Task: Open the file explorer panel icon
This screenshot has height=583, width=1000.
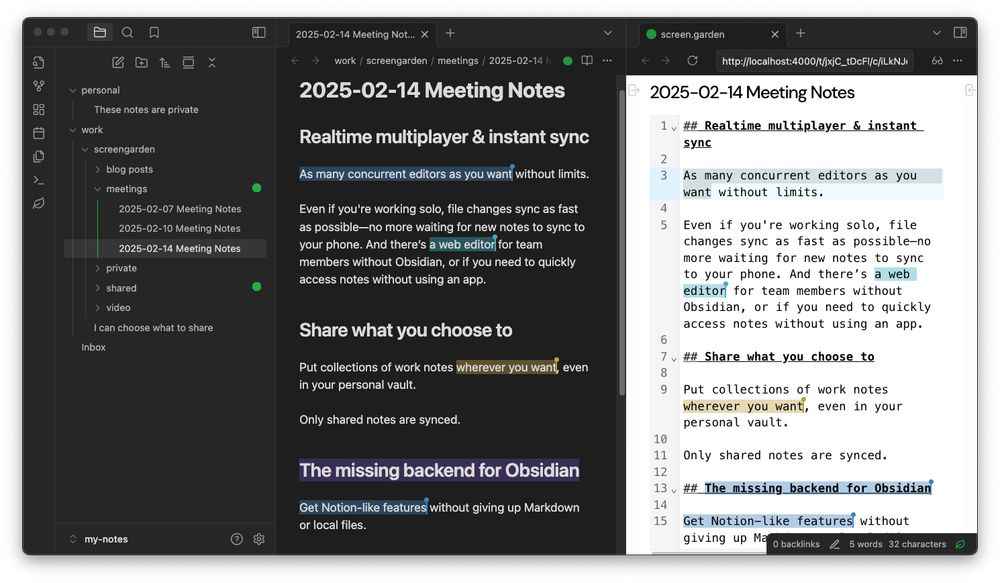Action: (99, 33)
